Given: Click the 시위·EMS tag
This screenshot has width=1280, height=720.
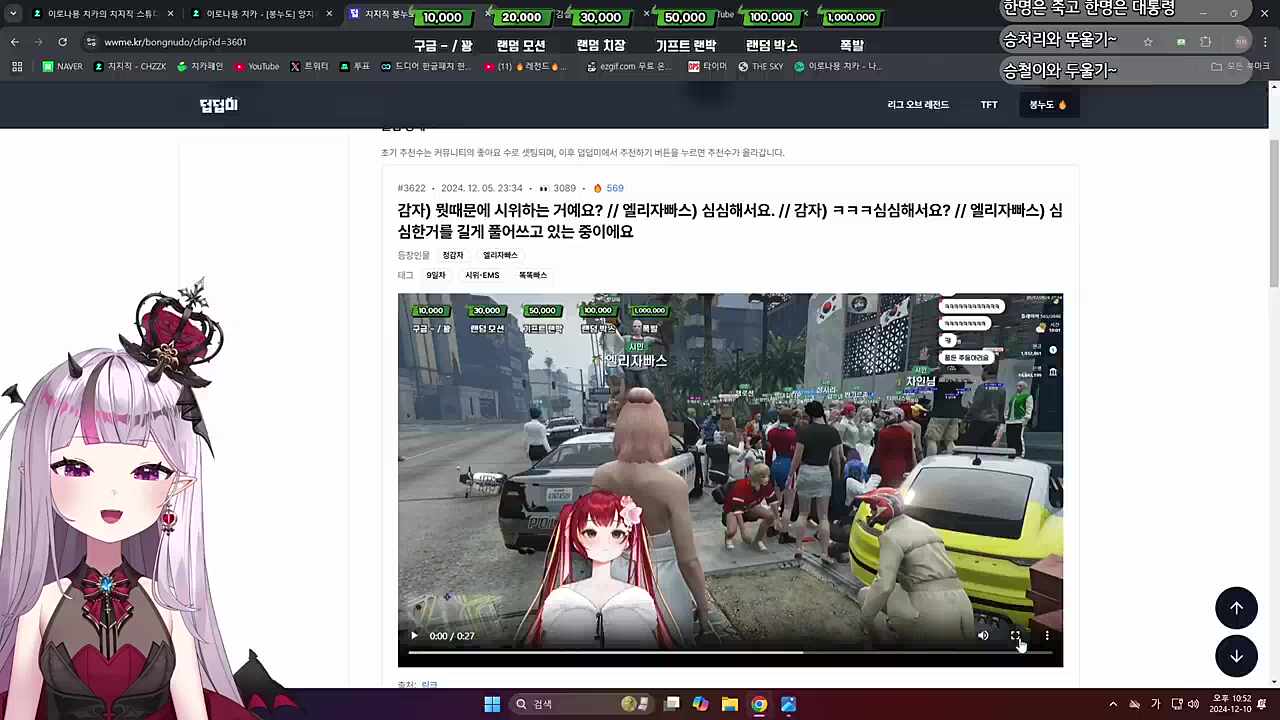Looking at the screenshot, I should 482,275.
